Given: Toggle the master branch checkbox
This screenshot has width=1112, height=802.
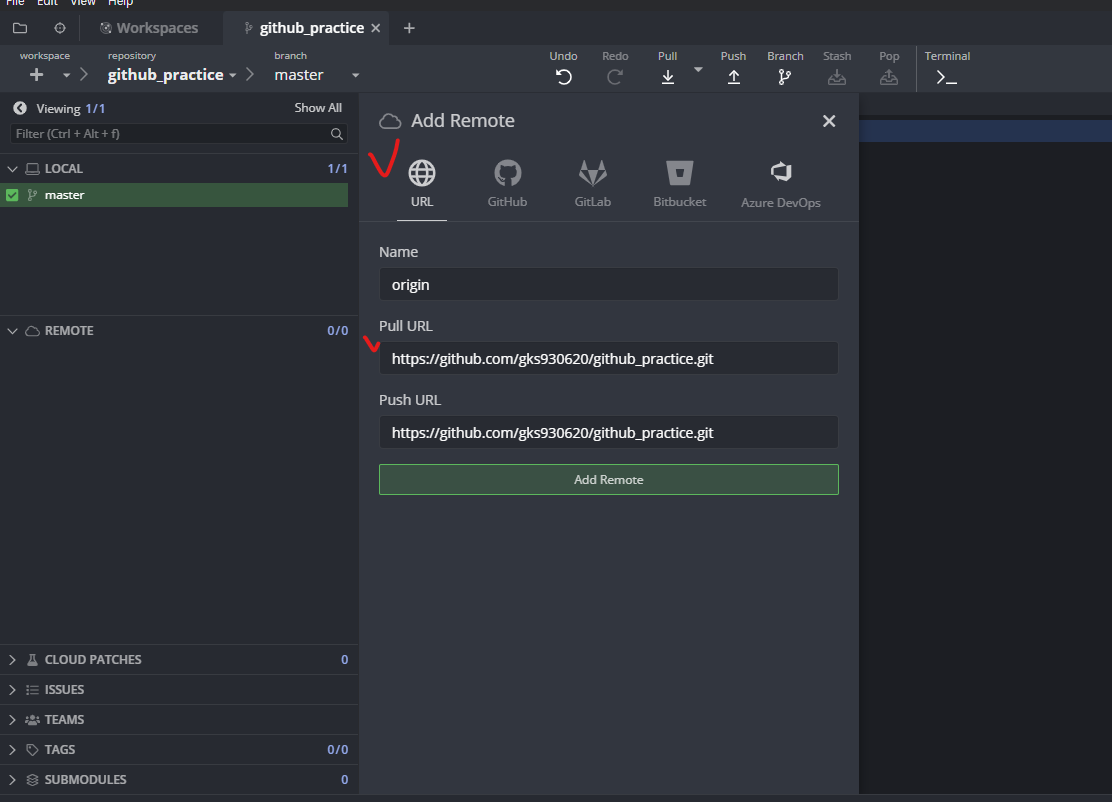Looking at the screenshot, I should click(12, 195).
